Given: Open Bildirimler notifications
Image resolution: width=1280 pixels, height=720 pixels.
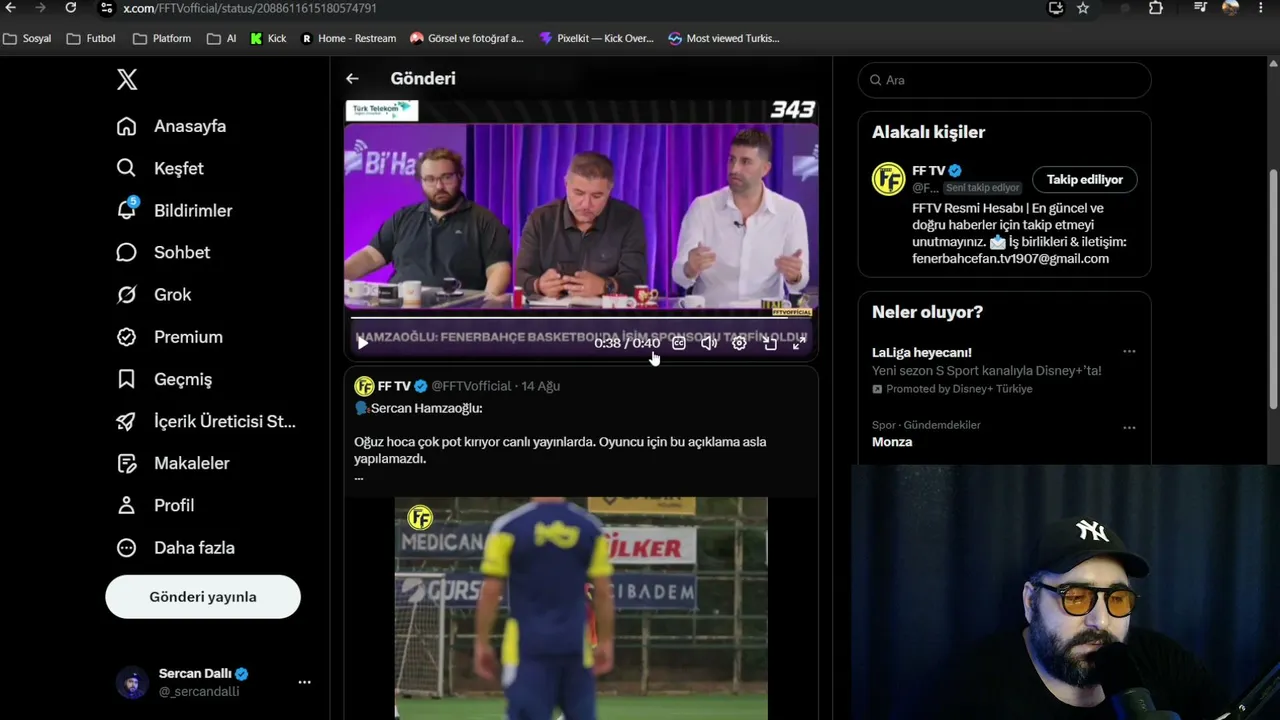Looking at the screenshot, I should point(174,210).
